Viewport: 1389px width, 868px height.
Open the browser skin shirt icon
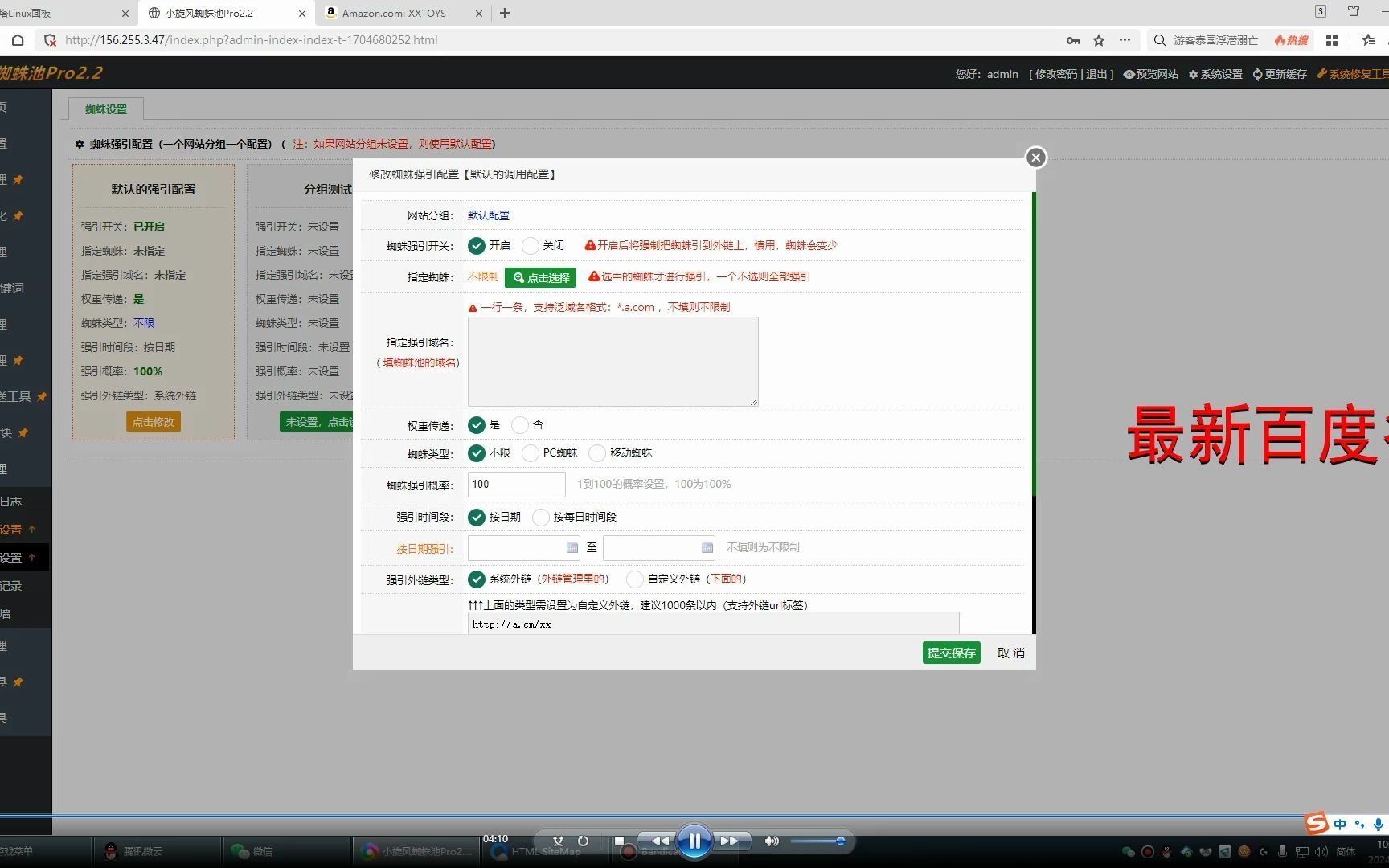click(1354, 11)
